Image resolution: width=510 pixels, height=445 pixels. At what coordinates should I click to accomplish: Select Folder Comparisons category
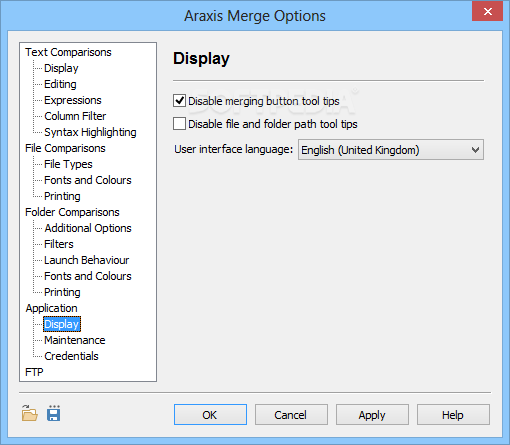pos(72,212)
